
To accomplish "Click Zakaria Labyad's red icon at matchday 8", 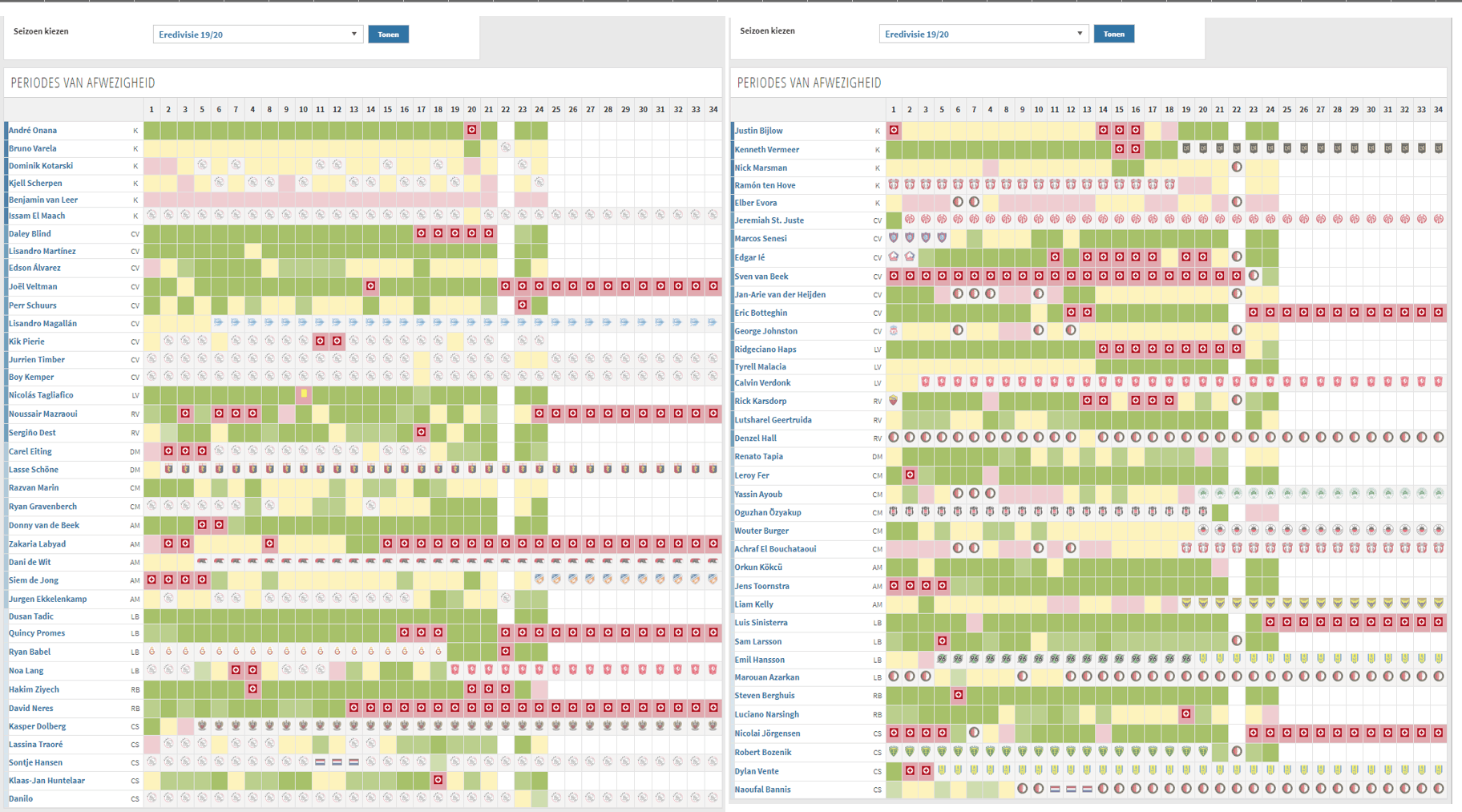I will (270, 543).
